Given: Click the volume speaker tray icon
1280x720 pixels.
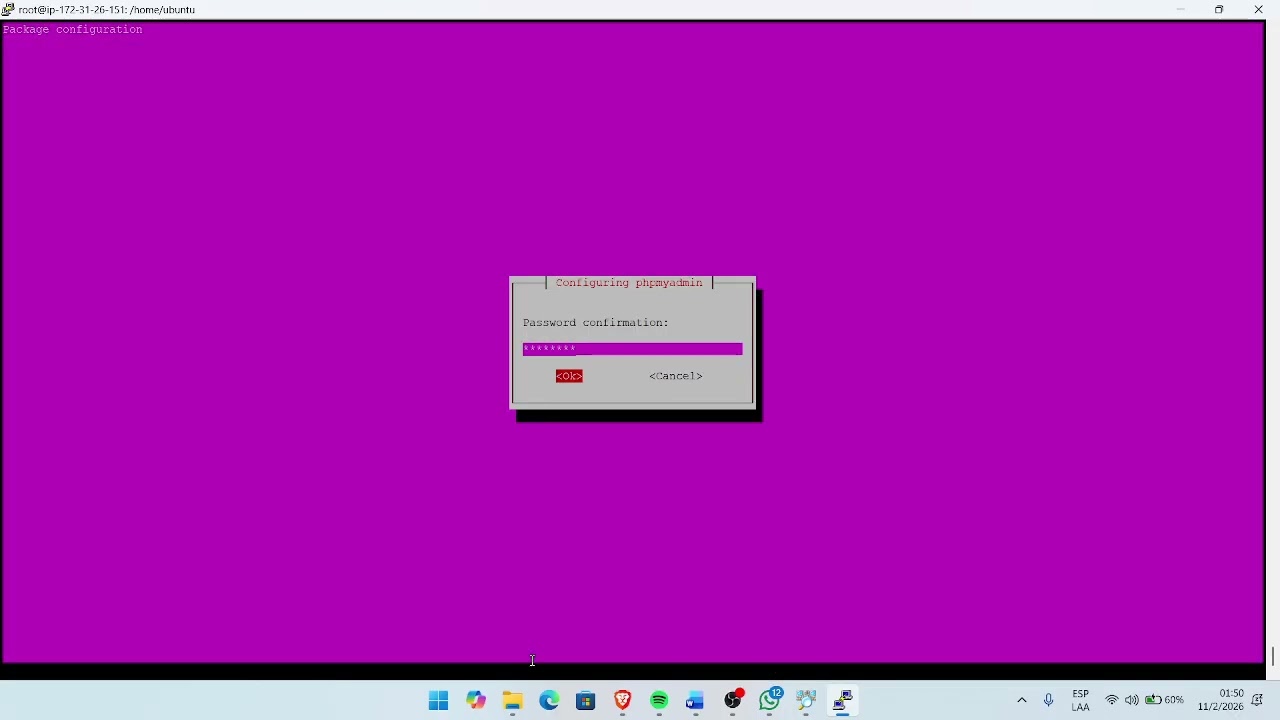Looking at the screenshot, I should 1131,701.
